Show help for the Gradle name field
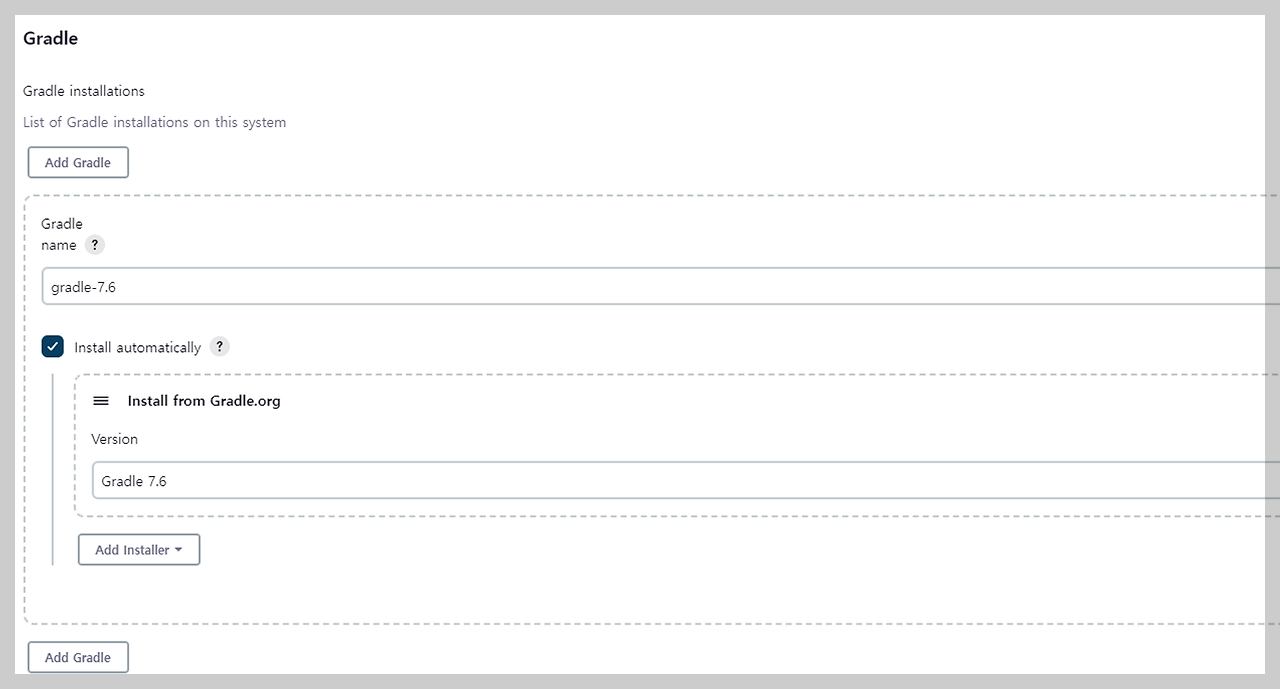Viewport: 1280px width, 689px height. pos(95,245)
